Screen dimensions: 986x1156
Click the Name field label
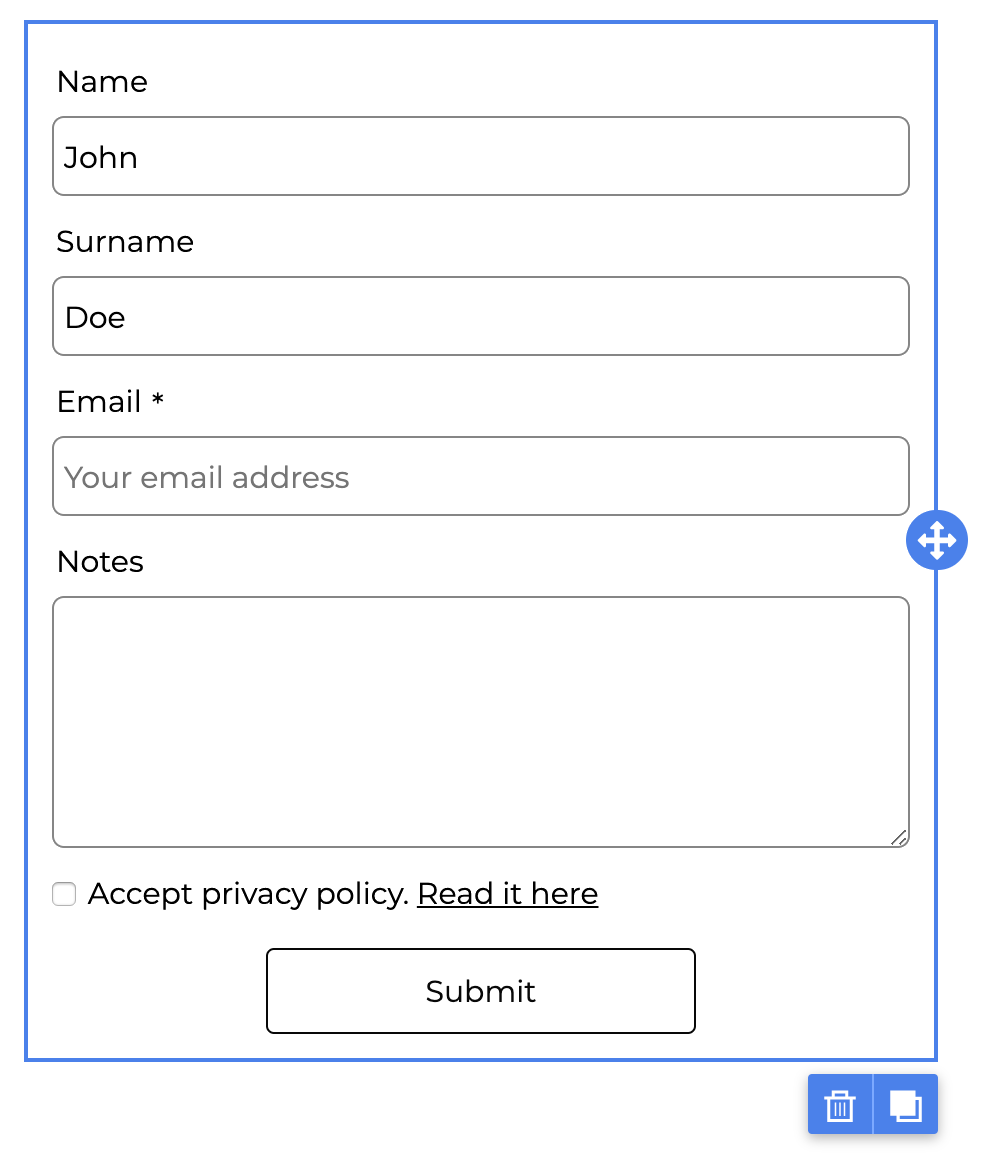(102, 82)
